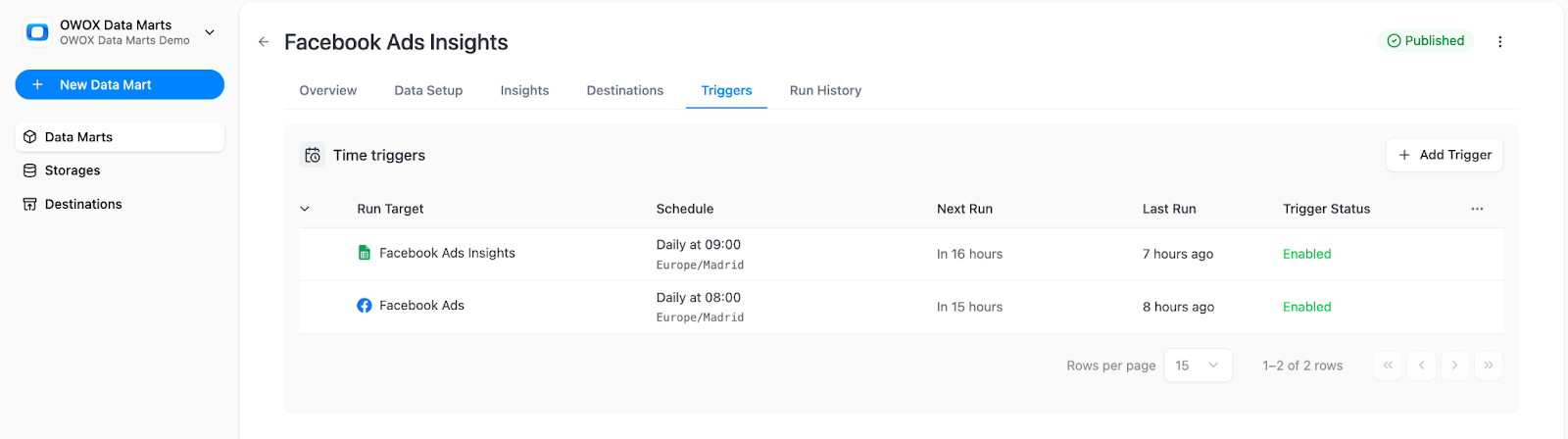Select the Triggers tab
1568x439 pixels.
pos(726,90)
